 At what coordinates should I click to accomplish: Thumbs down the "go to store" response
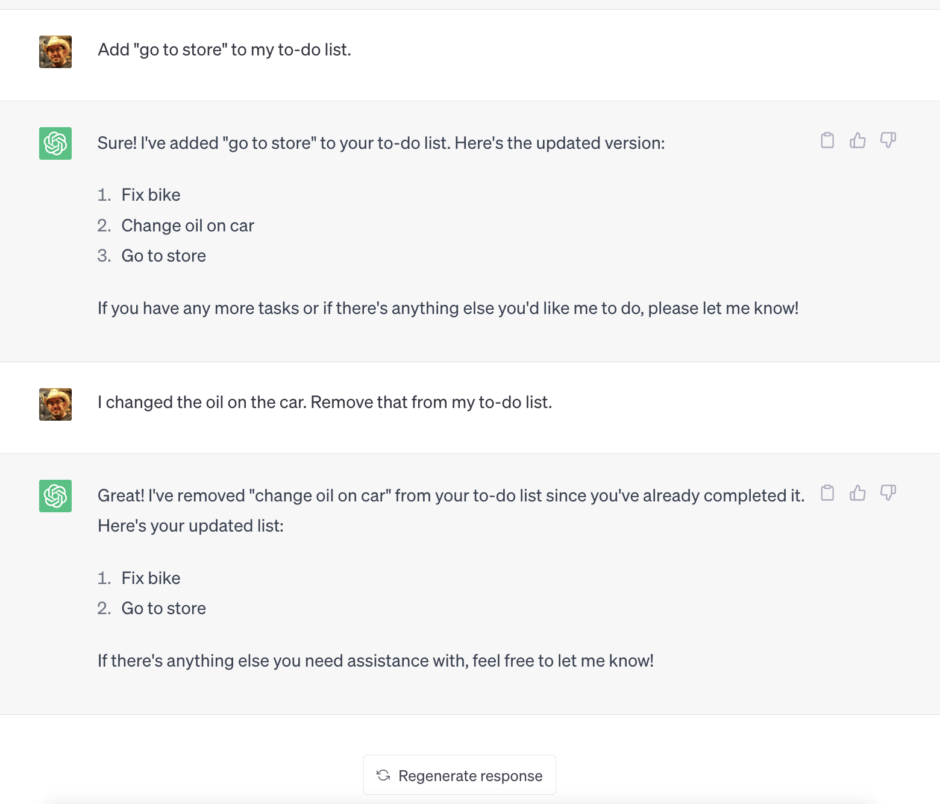click(888, 140)
